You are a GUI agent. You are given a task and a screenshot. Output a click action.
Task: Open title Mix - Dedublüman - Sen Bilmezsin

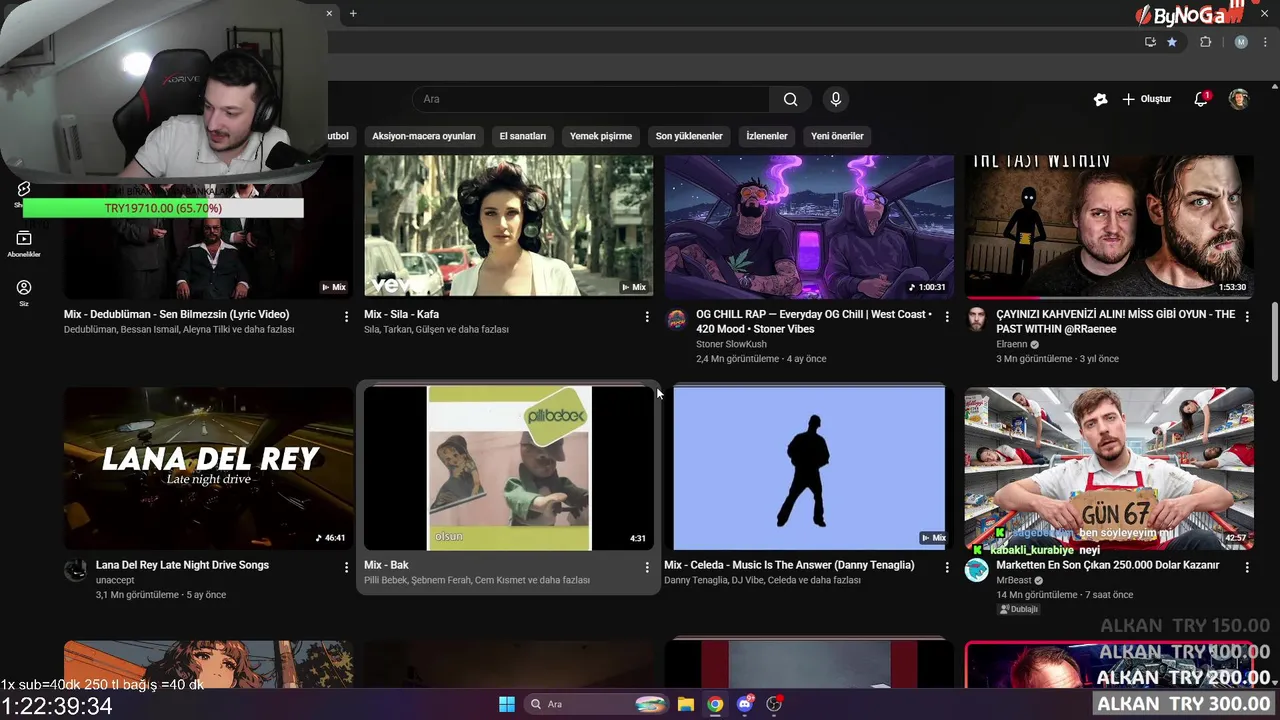tap(177, 314)
